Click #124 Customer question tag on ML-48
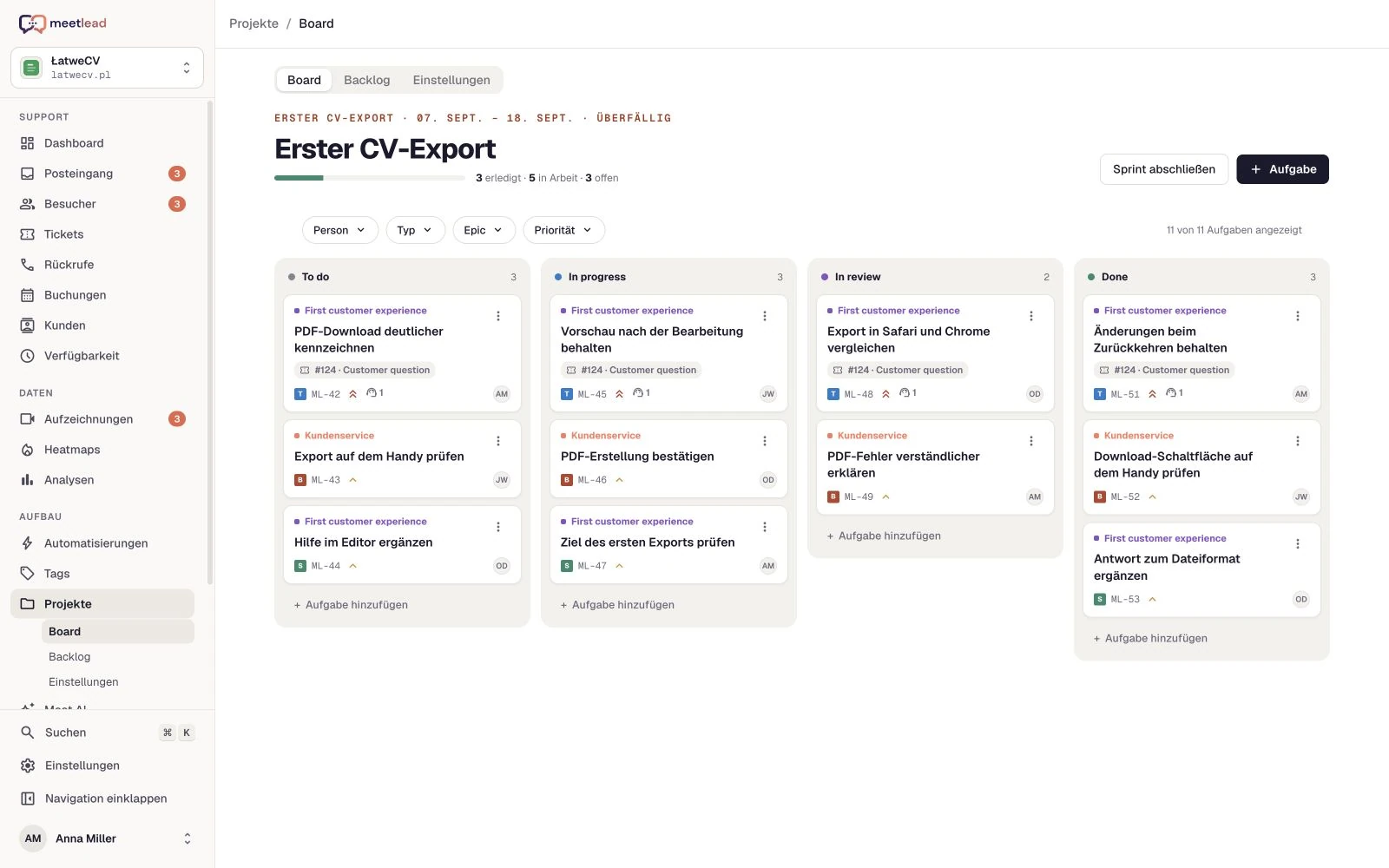 (898, 370)
